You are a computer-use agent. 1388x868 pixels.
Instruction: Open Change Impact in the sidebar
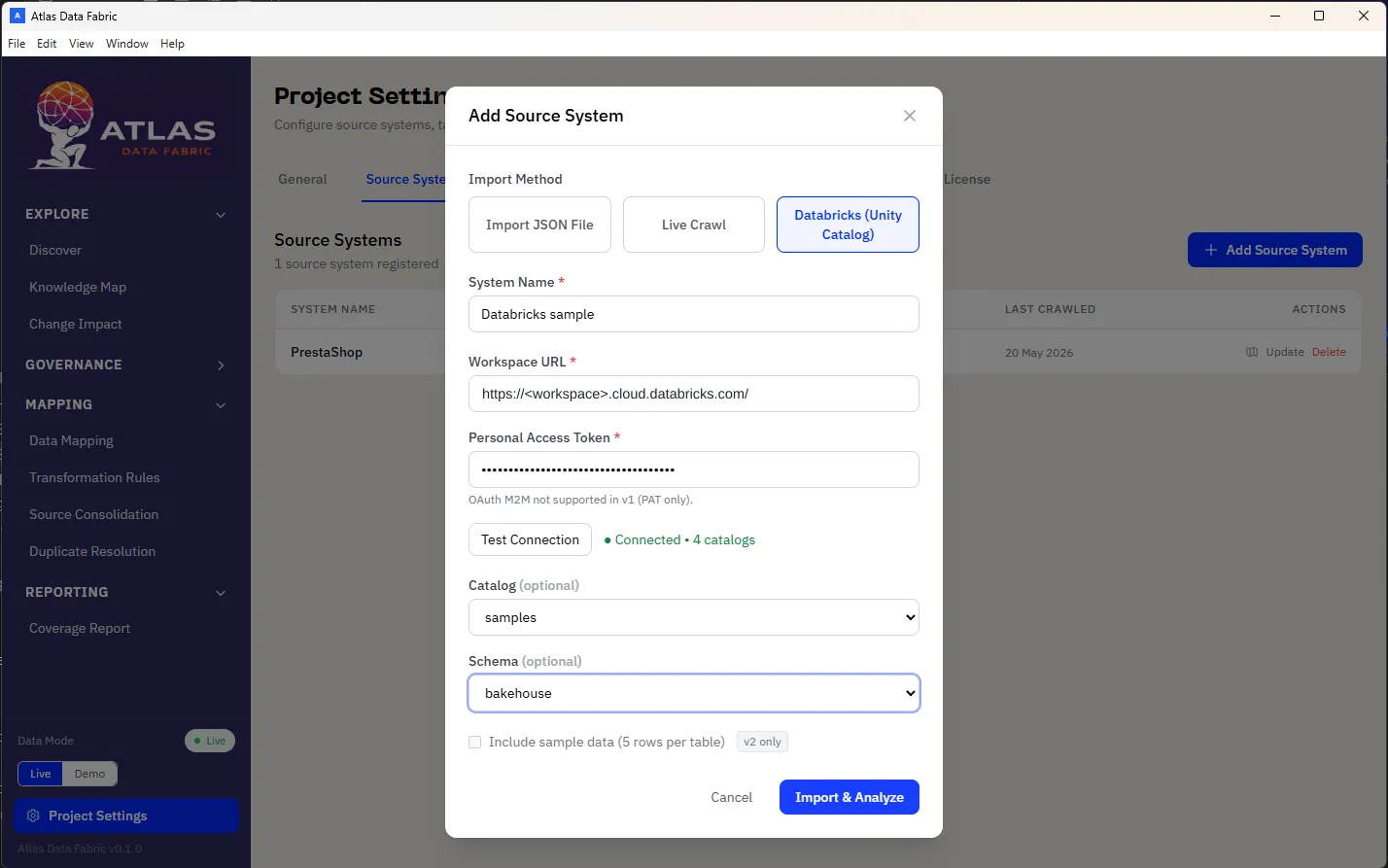pyautogui.click(x=76, y=324)
